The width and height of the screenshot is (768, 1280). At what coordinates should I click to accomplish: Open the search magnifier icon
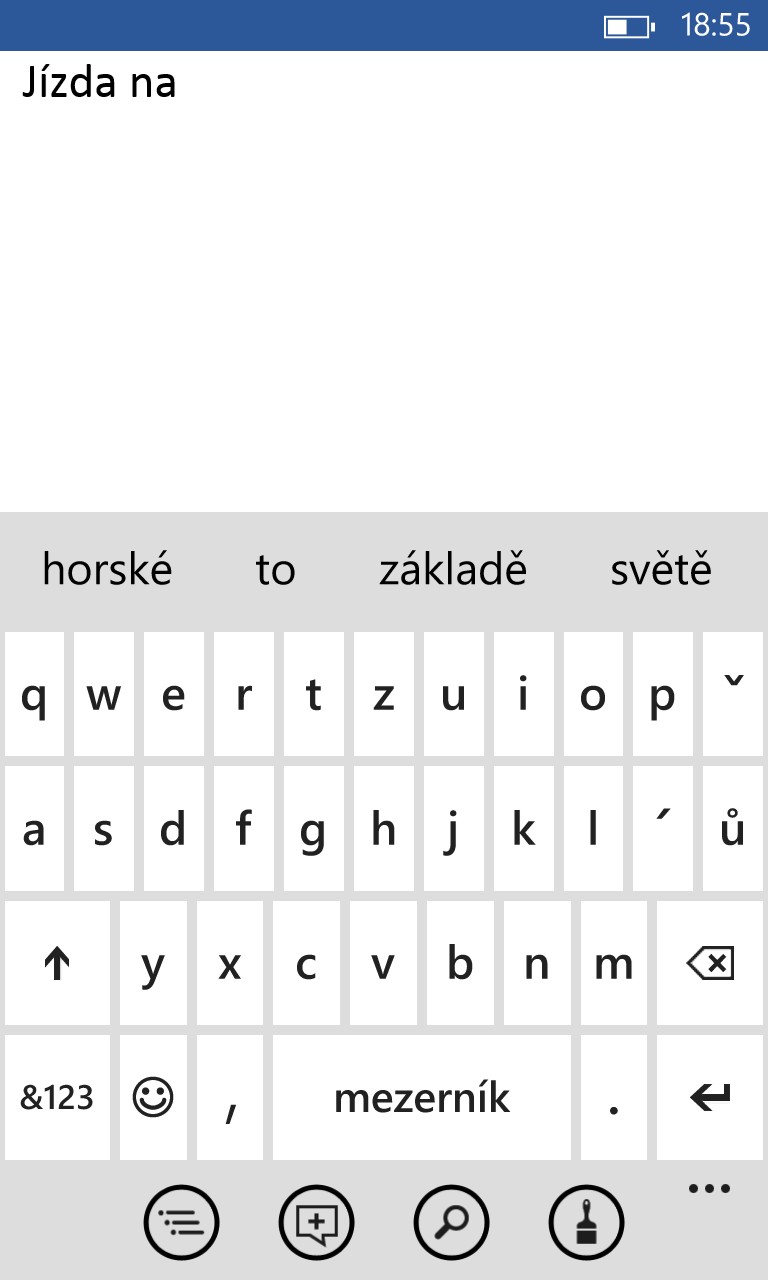tap(451, 1222)
